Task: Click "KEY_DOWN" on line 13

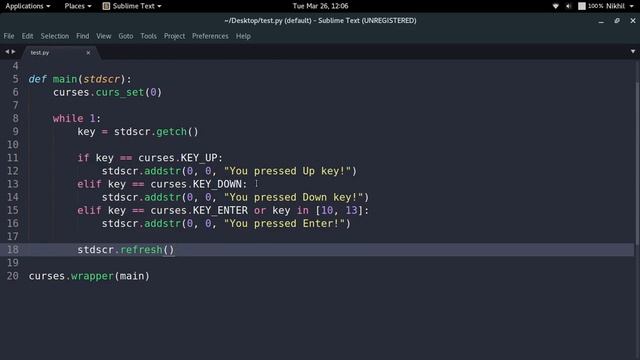Action: [218, 184]
